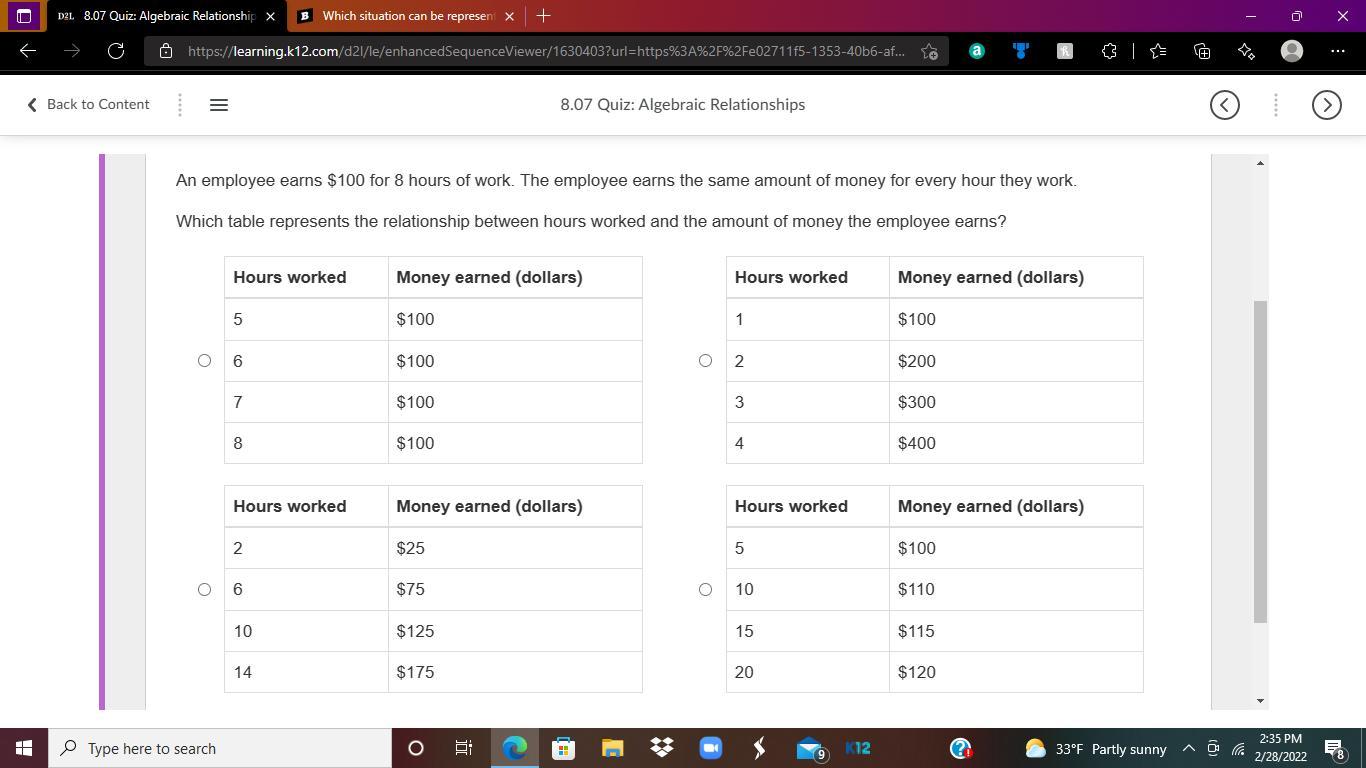Image resolution: width=1366 pixels, height=768 pixels.
Task: Go to the next activity arrow
Action: coord(1327,105)
